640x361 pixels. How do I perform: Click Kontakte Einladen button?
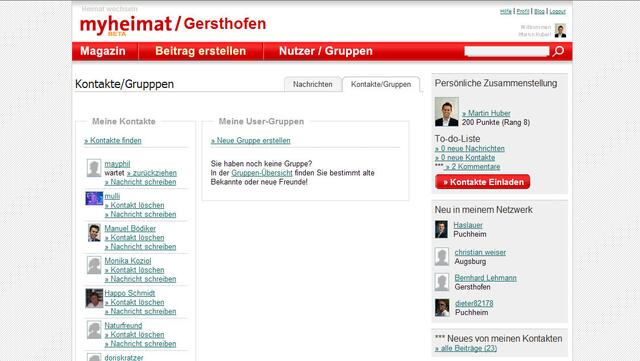tap(482, 182)
